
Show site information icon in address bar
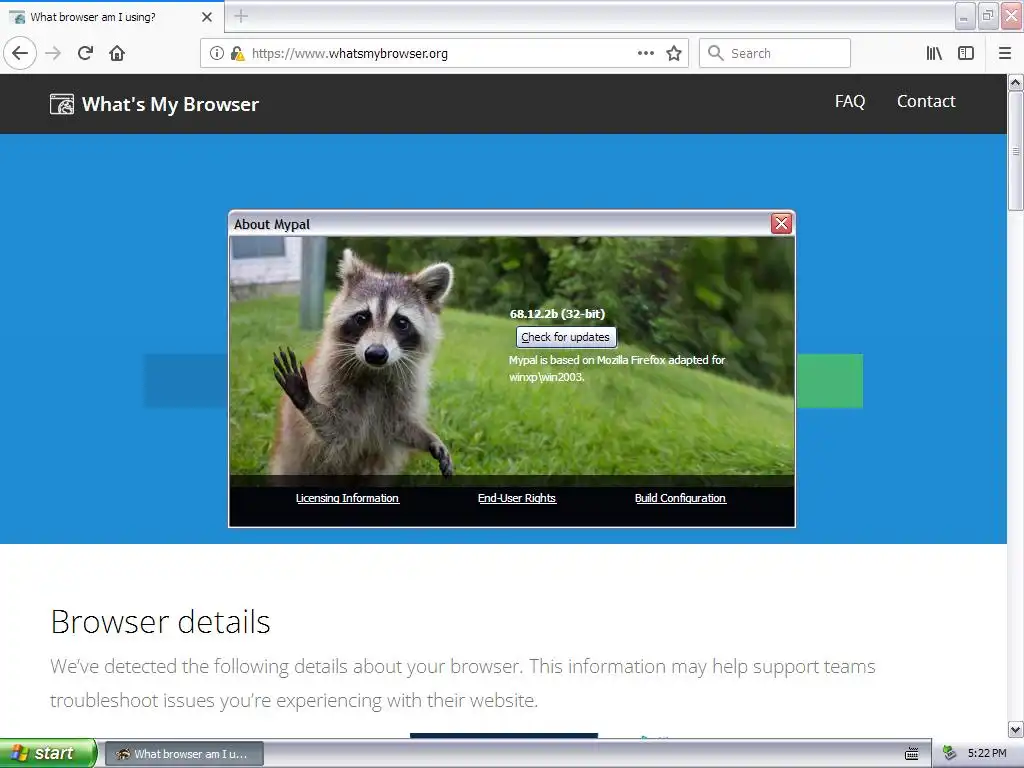coord(216,53)
